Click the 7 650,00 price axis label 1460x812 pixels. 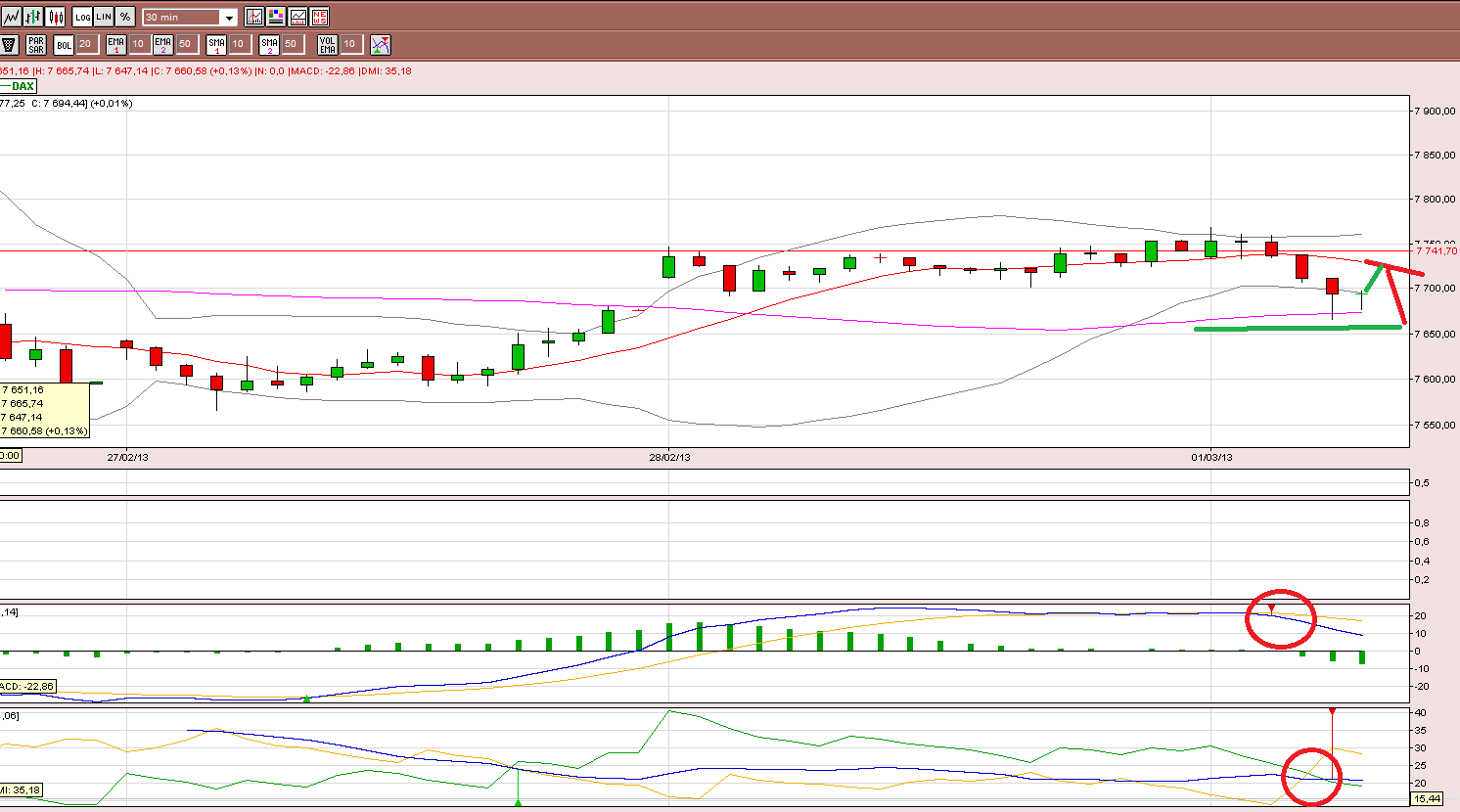tap(1436, 334)
